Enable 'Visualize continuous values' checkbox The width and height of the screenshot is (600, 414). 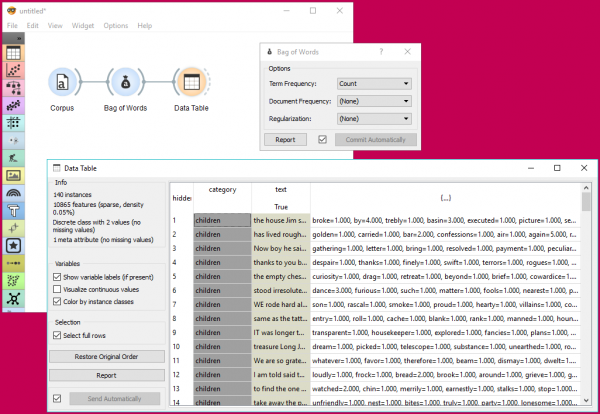[57, 288]
